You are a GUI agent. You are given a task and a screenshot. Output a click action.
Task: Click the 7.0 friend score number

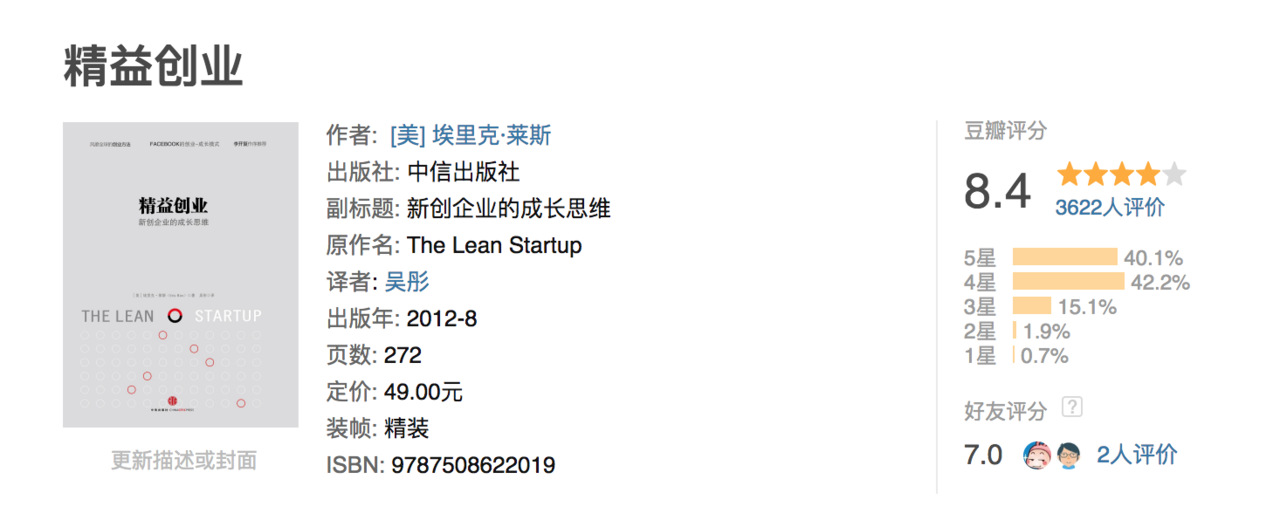[983, 456]
